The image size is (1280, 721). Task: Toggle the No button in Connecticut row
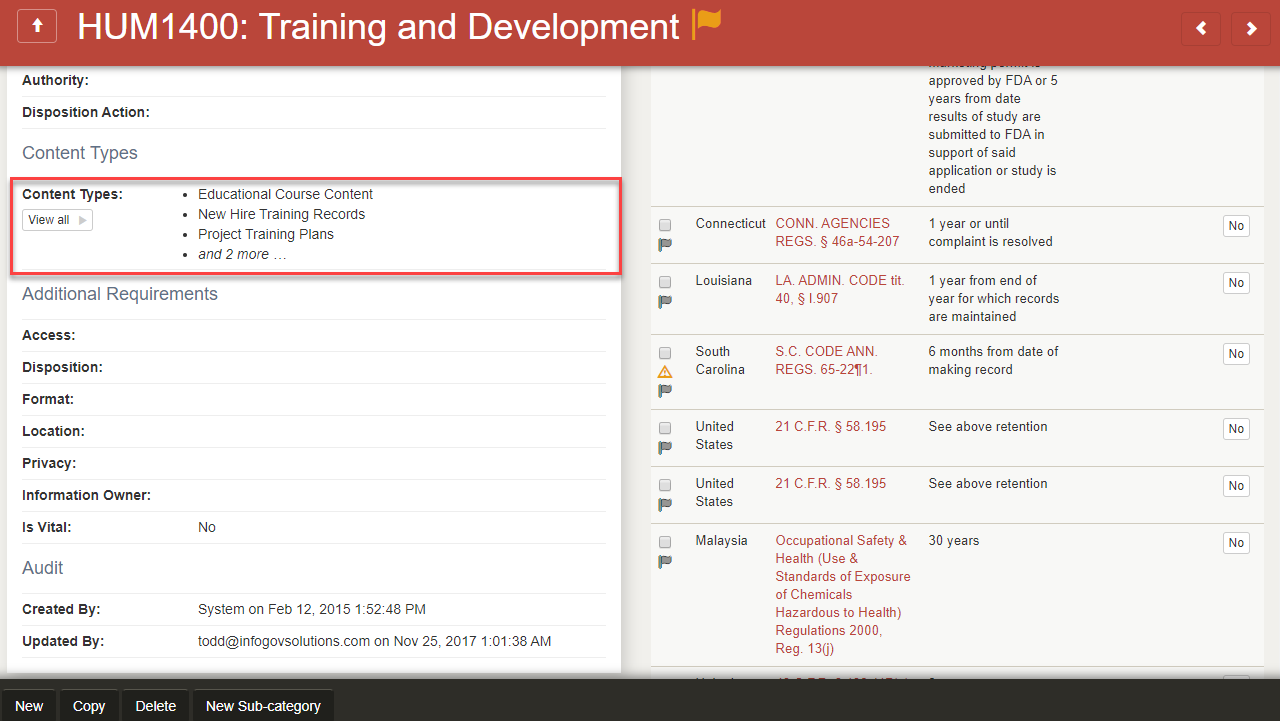tap(1236, 226)
